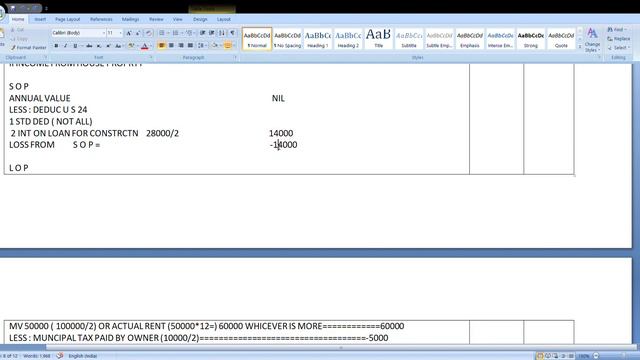Open the underline style dropdown arrow
Viewport: 640px width, 360px height.
[x=81, y=46]
